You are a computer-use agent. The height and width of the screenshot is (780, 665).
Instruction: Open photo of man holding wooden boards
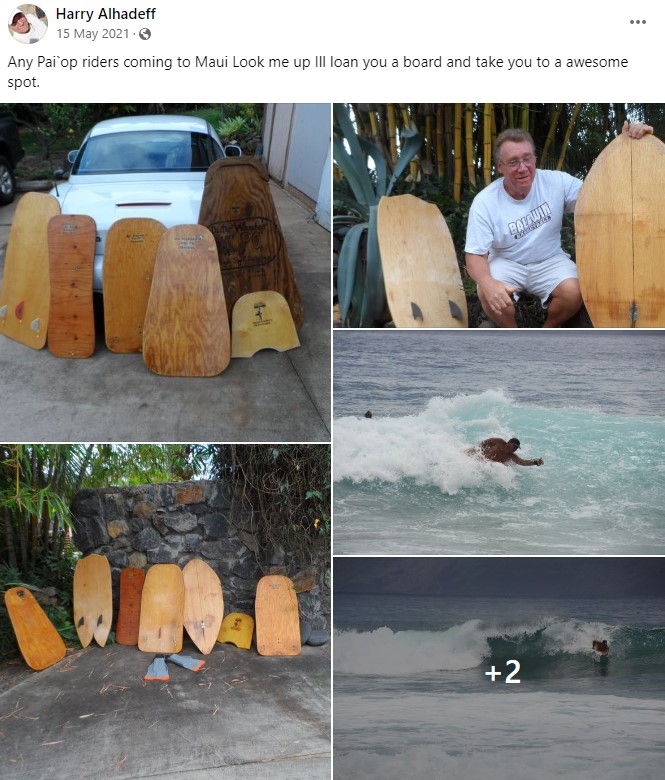tap(499, 215)
